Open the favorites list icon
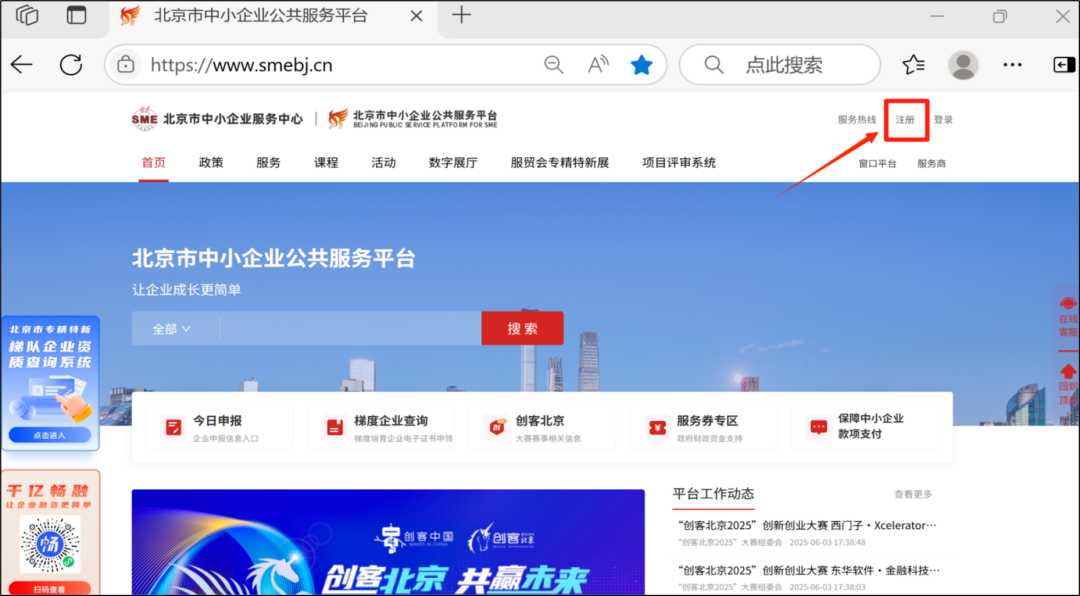The width and height of the screenshot is (1080, 596). [913, 65]
